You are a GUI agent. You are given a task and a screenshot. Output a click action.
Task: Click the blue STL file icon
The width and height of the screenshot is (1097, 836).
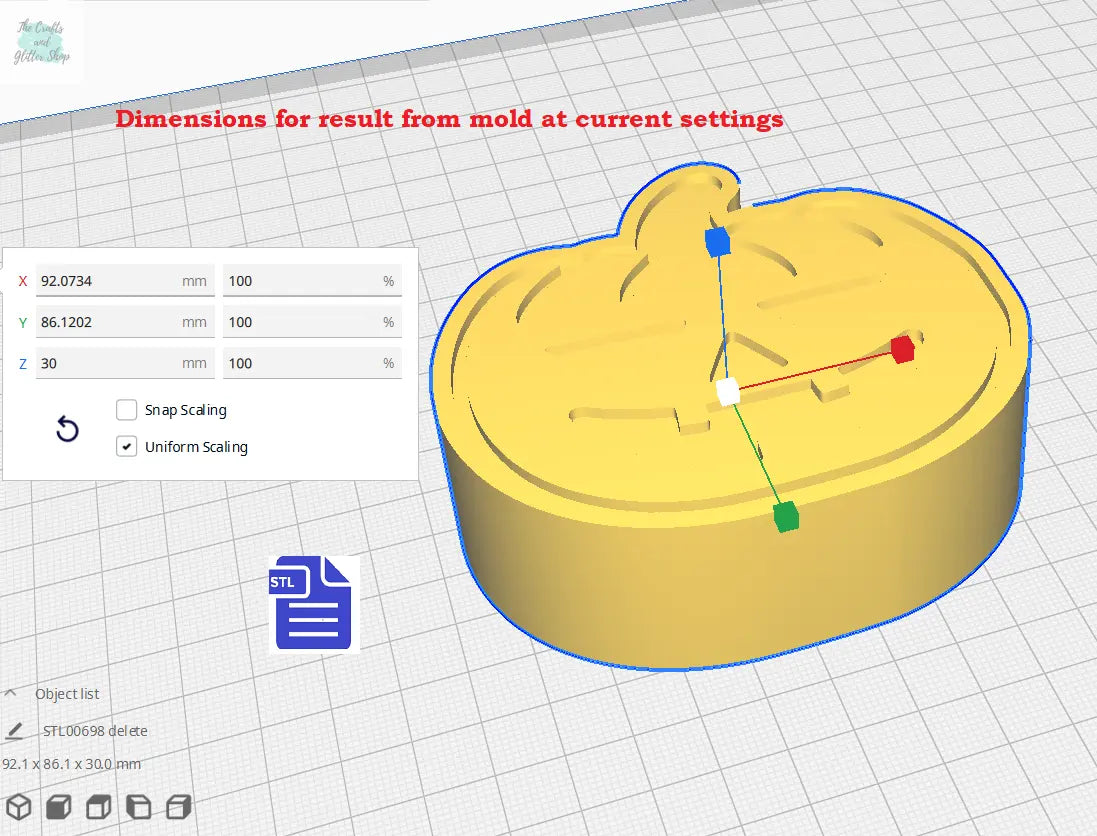tap(313, 603)
